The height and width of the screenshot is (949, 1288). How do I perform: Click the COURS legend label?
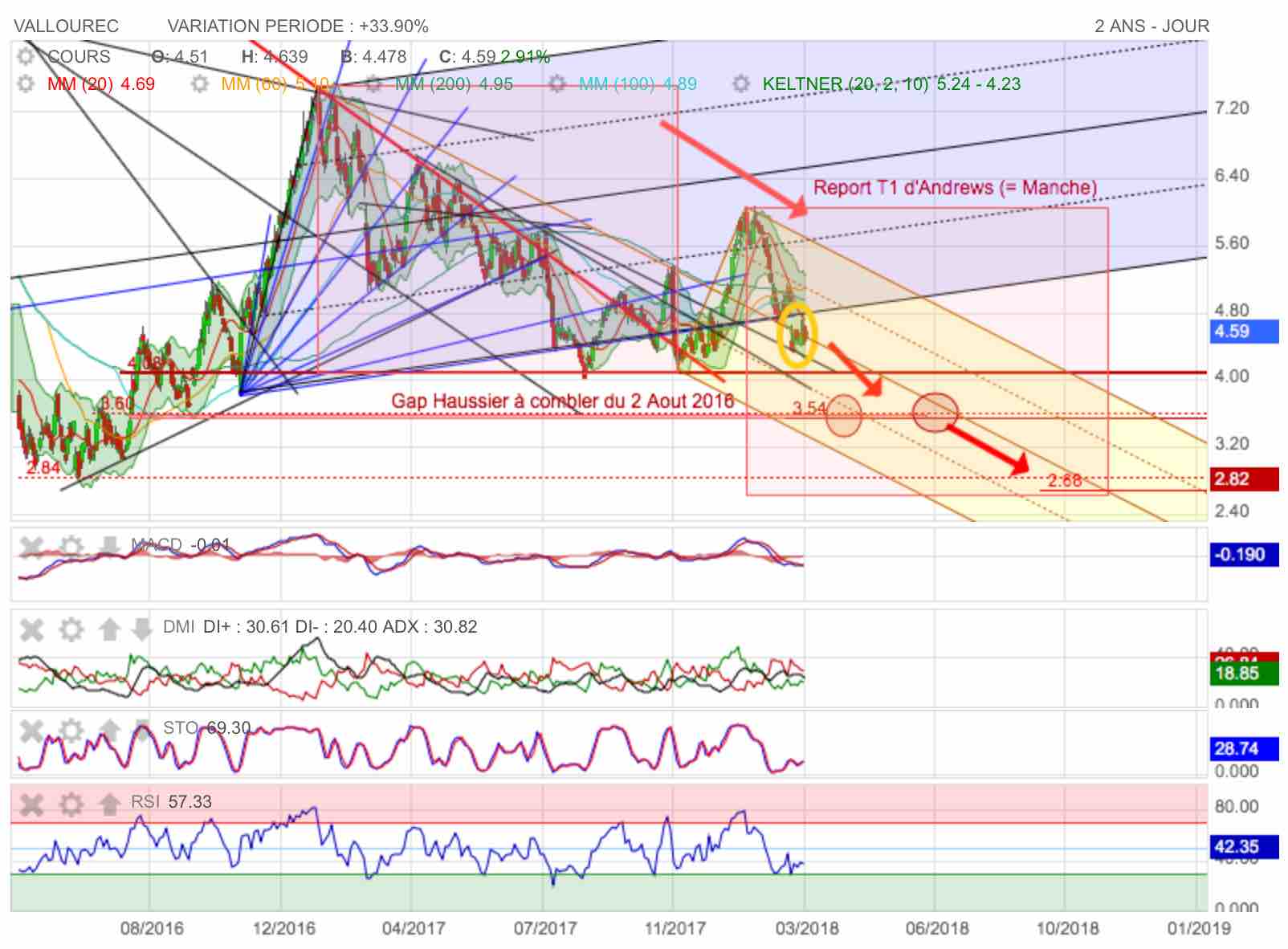point(79,56)
